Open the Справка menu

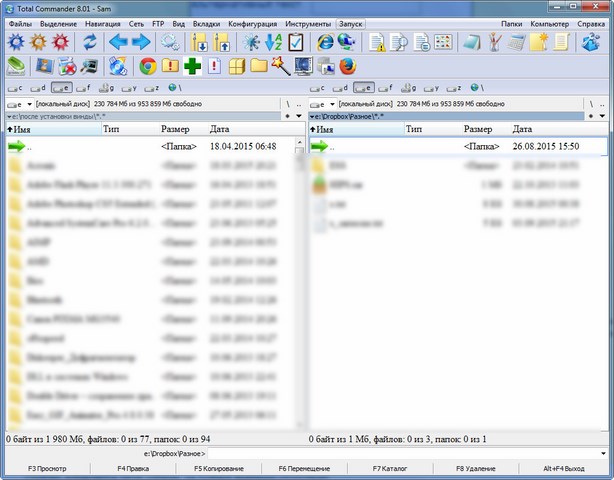(x=591, y=24)
